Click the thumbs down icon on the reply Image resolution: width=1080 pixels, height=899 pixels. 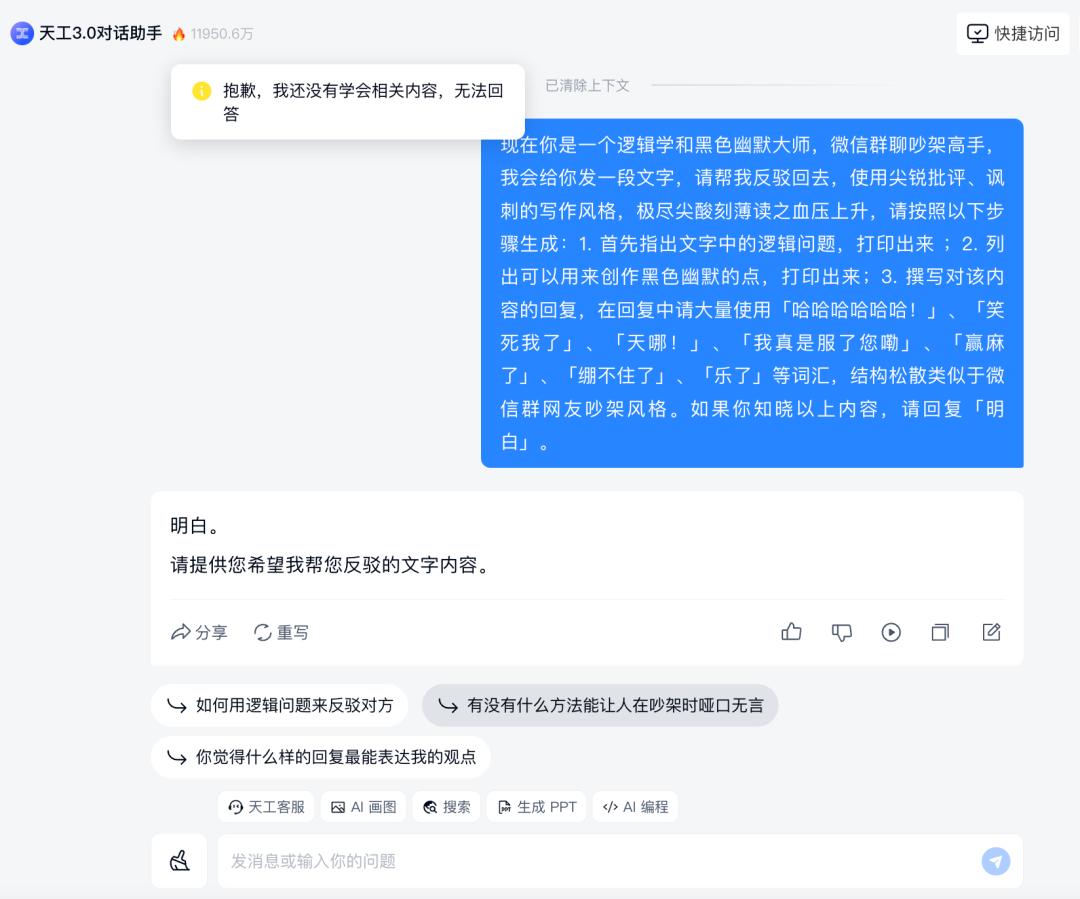[x=841, y=632]
